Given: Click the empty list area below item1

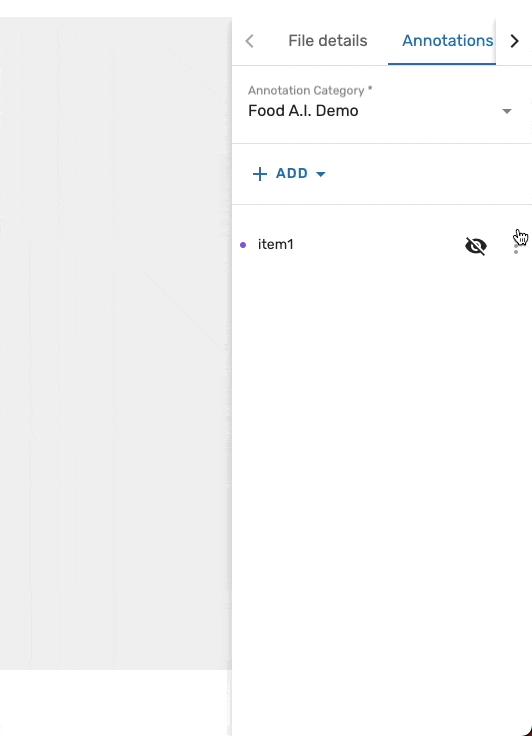Looking at the screenshot, I should pyautogui.click(x=382, y=469).
